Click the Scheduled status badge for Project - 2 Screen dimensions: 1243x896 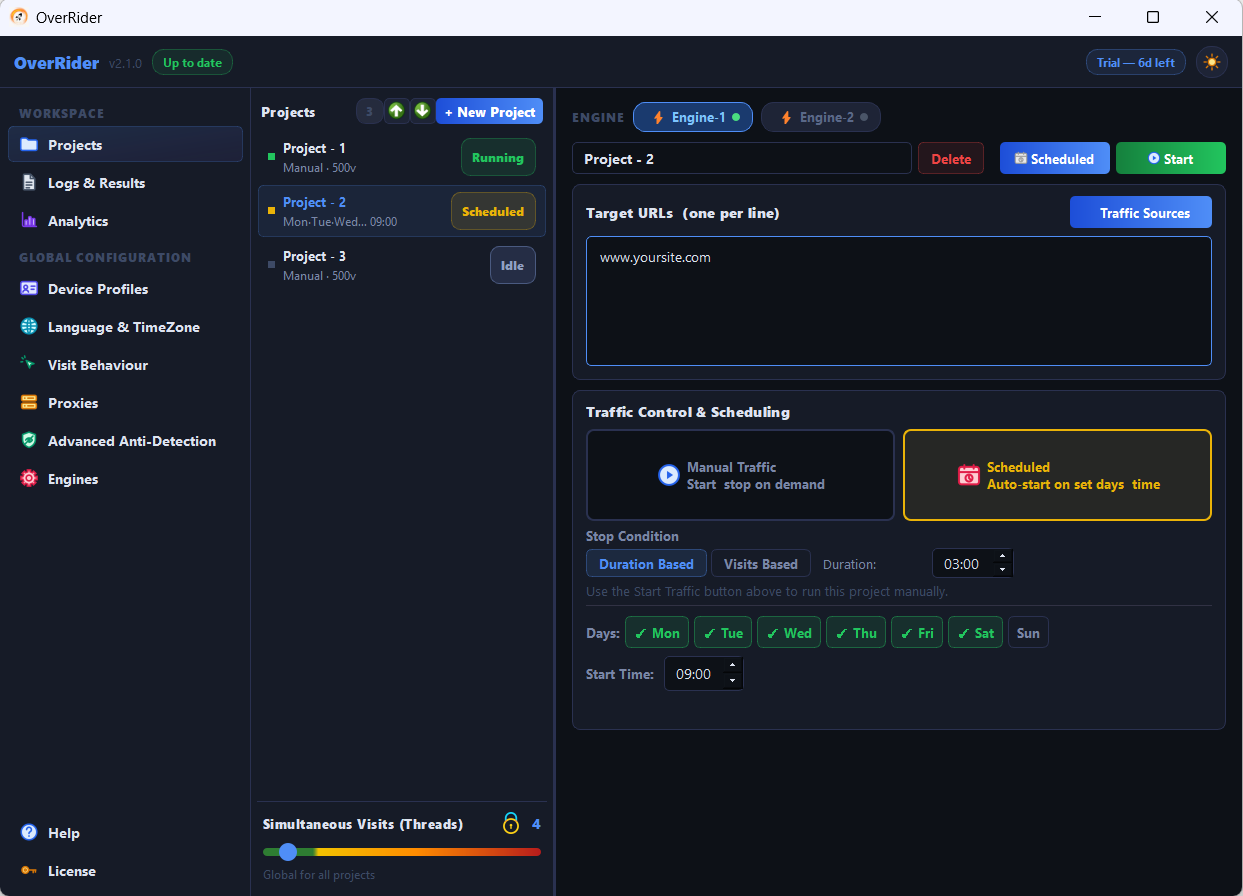(493, 211)
